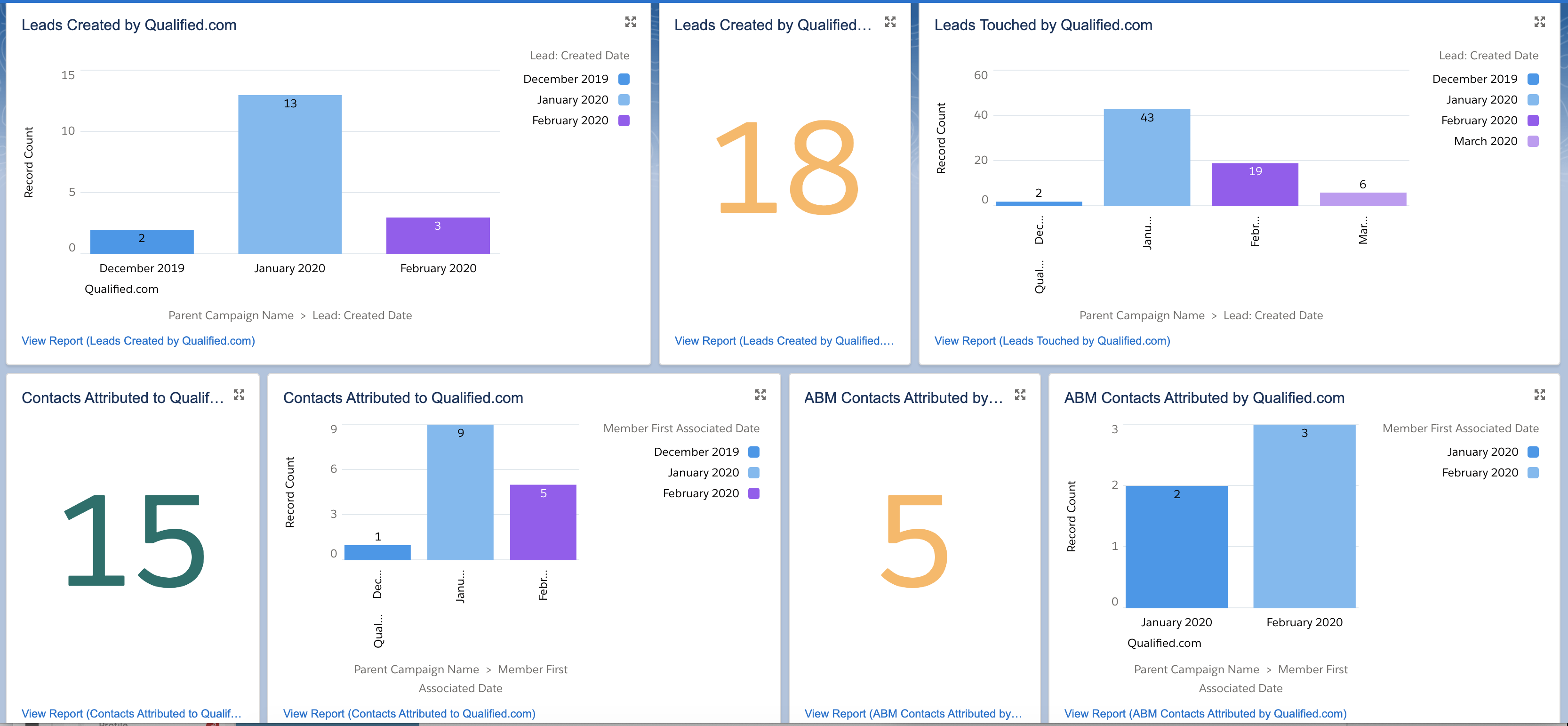Select the February 2020 bar showing 3 created leads
The height and width of the screenshot is (726, 1568).
[438, 236]
